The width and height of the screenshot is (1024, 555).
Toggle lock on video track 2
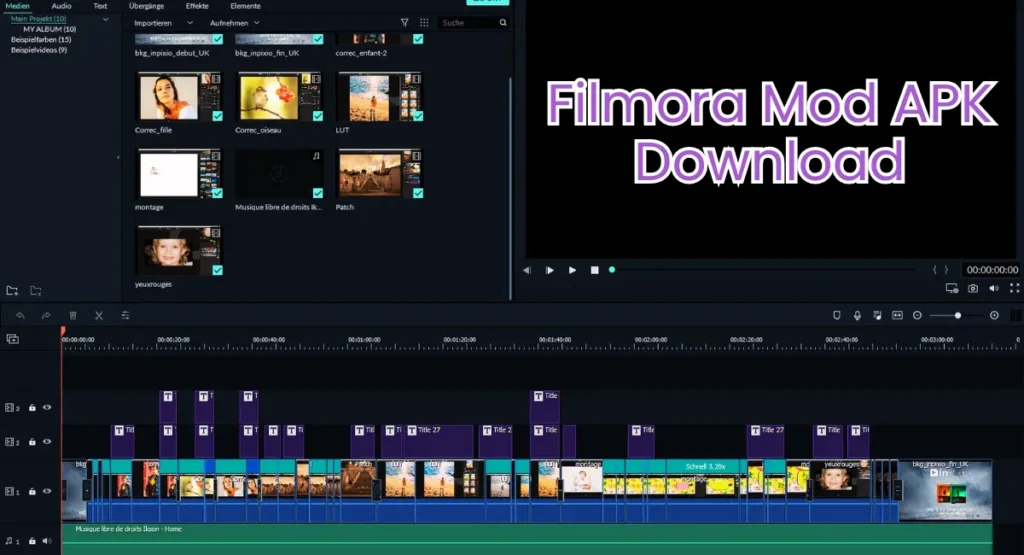pyautogui.click(x=32, y=442)
